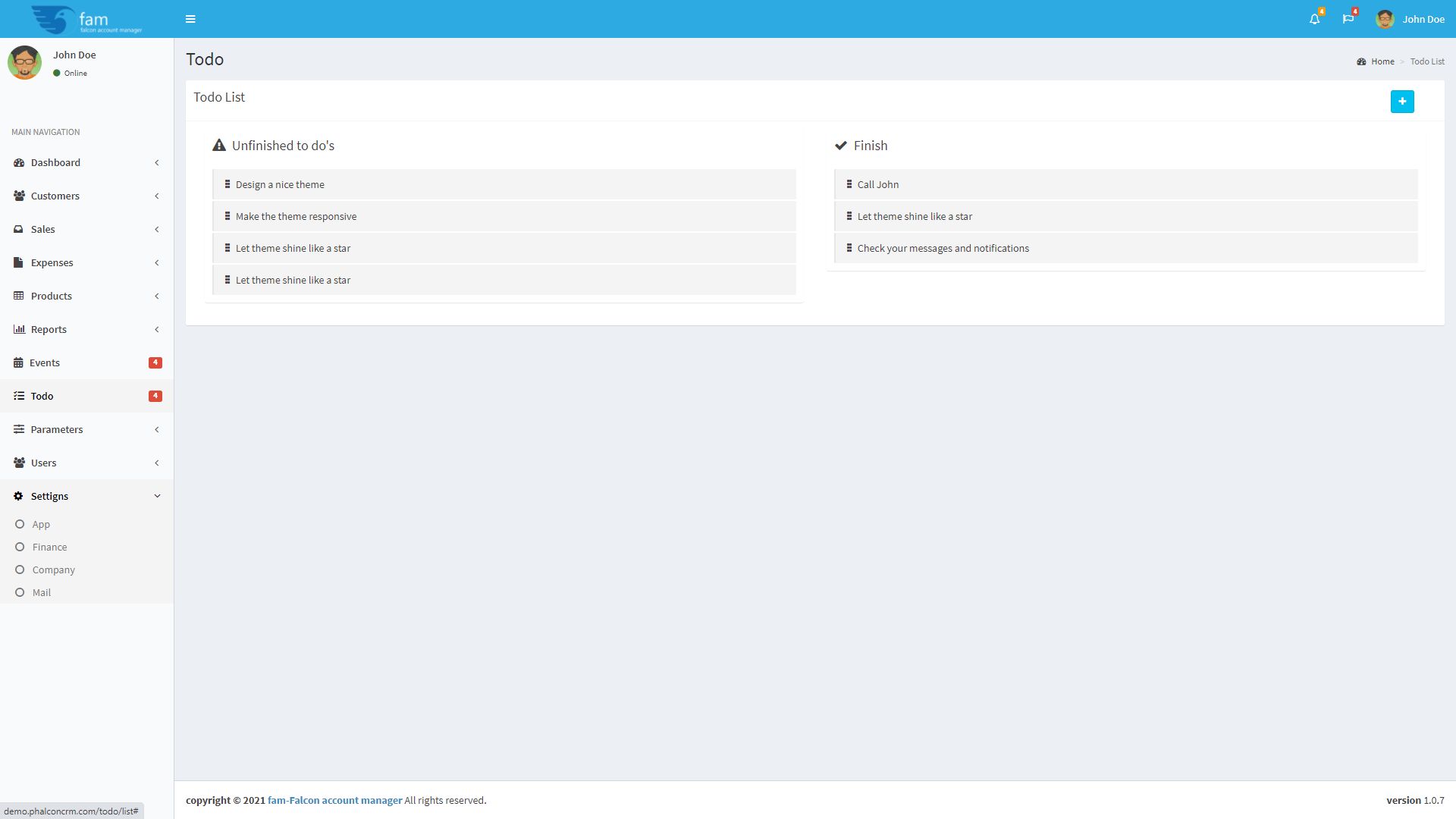
Task: Select the App radio item under Settings
Action: pyautogui.click(x=20, y=524)
